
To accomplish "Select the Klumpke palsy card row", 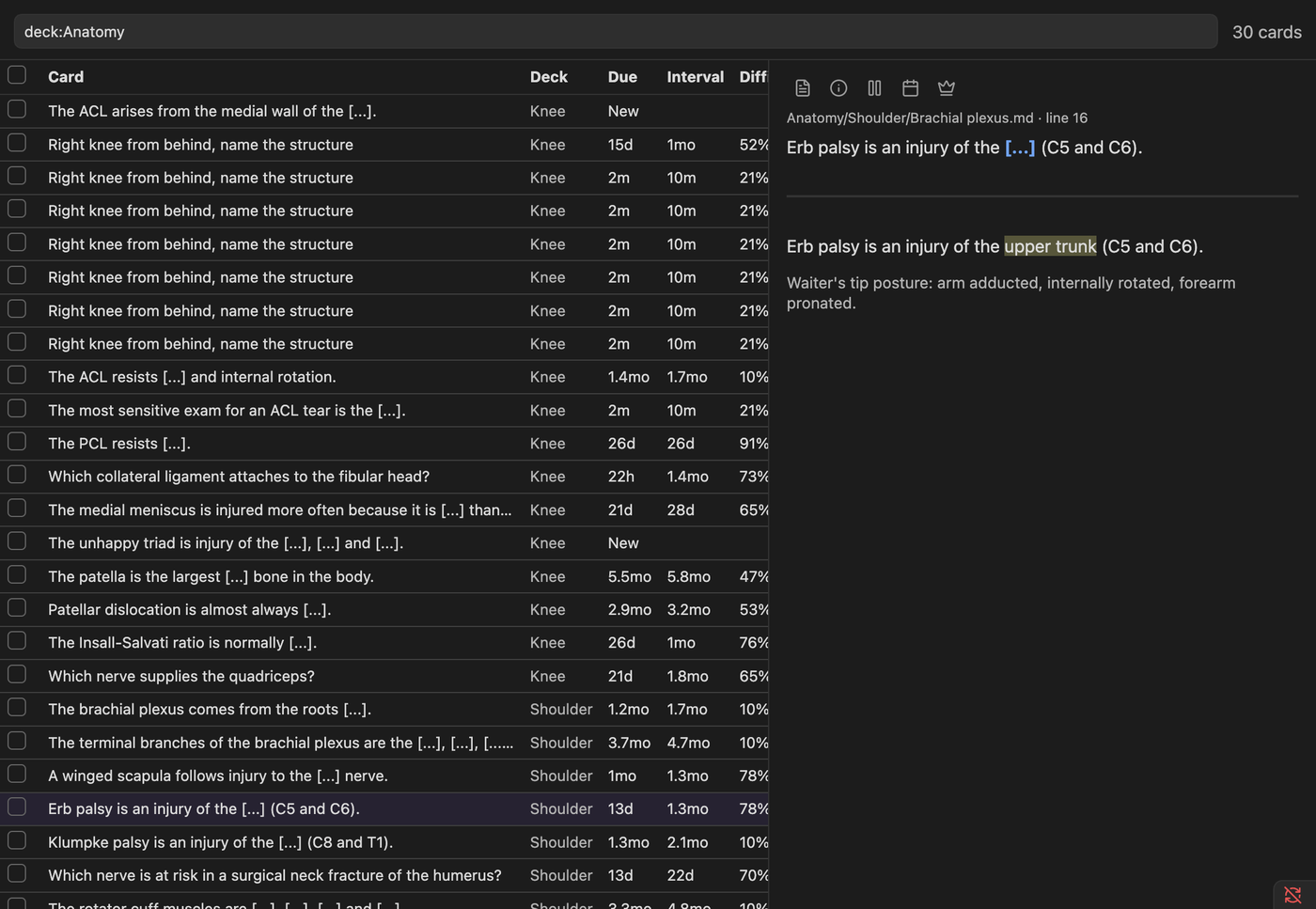I will (384, 842).
